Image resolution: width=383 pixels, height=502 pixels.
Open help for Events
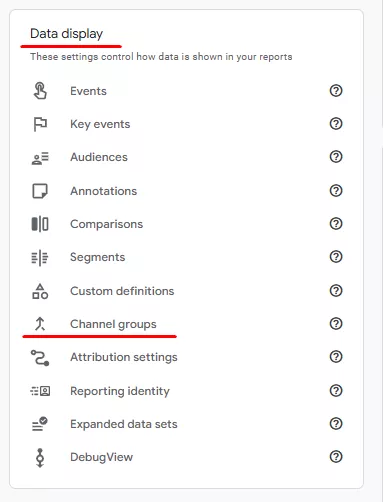click(x=336, y=91)
